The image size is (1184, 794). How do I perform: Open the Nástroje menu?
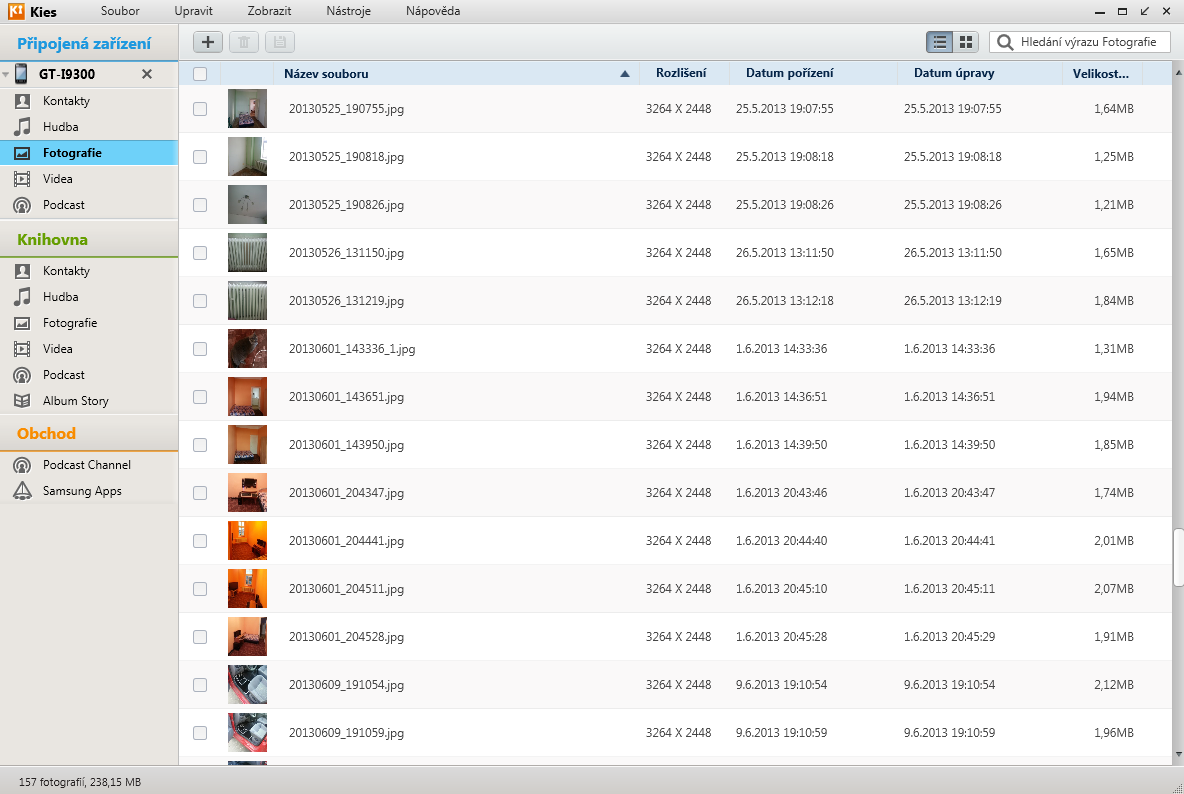click(x=348, y=11)
